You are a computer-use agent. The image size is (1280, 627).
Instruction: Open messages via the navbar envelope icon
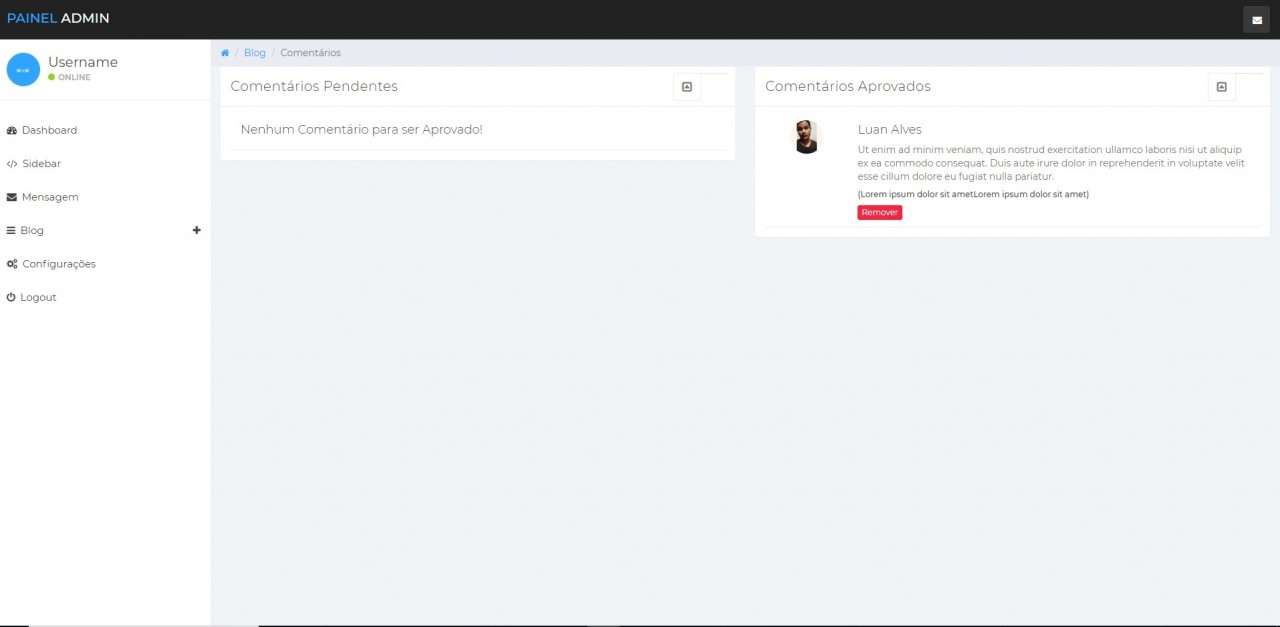click(1256, 19)
